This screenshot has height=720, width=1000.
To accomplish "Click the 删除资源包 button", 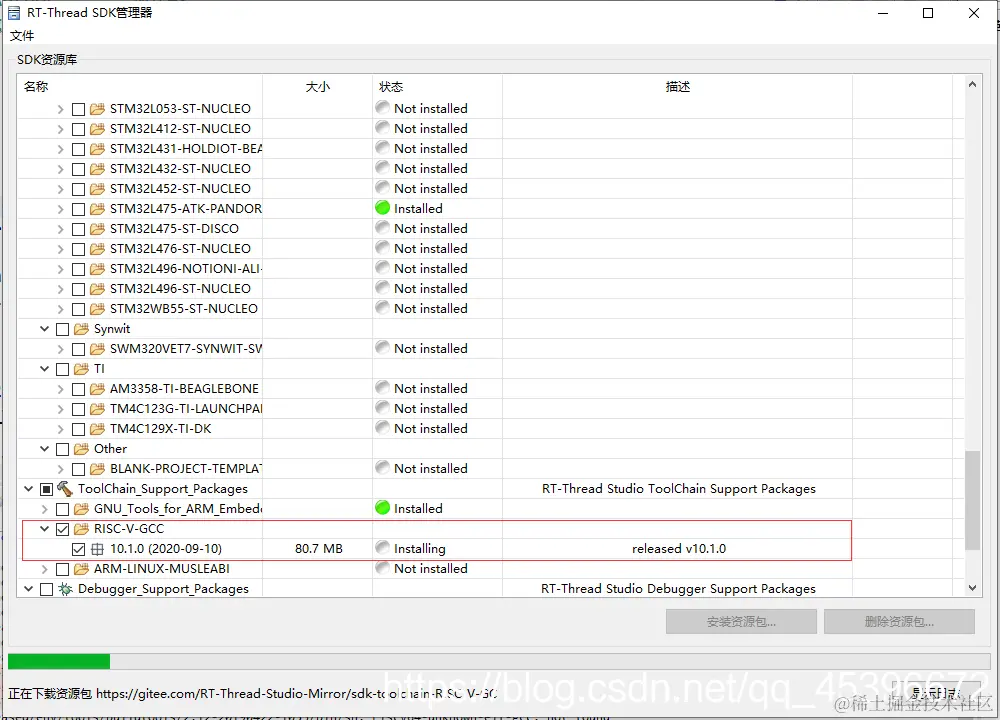I will tap(899, 622).
